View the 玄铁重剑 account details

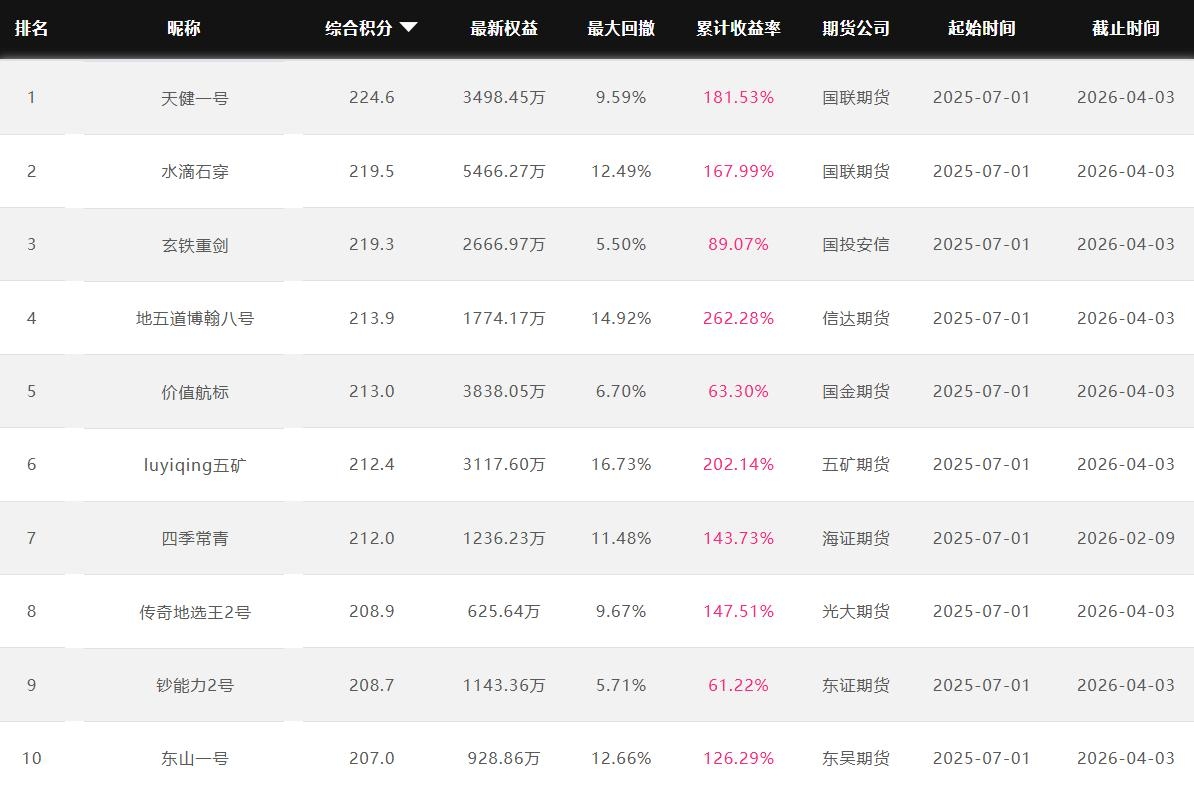pos(195,245)
